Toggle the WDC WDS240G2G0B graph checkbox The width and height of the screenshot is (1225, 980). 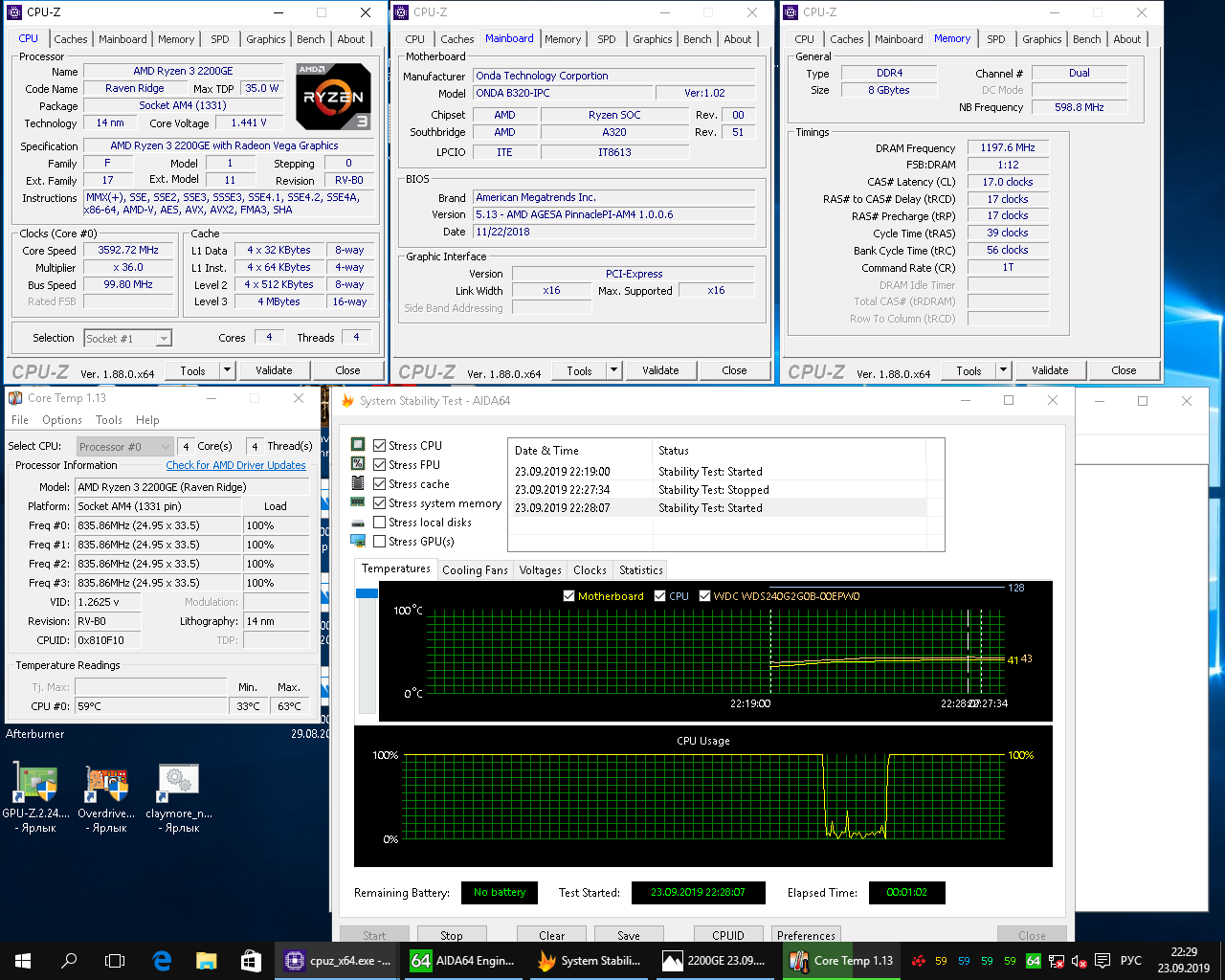(x=704, y=596)
